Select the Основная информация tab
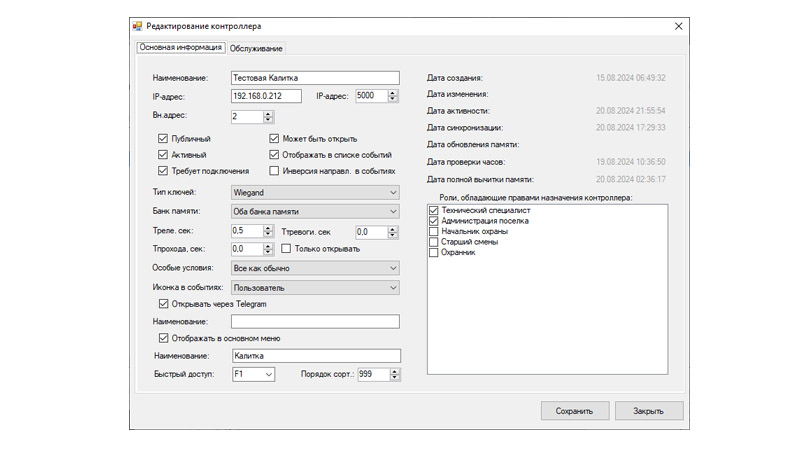The image size is (800, 450). (x=181, y=48)
